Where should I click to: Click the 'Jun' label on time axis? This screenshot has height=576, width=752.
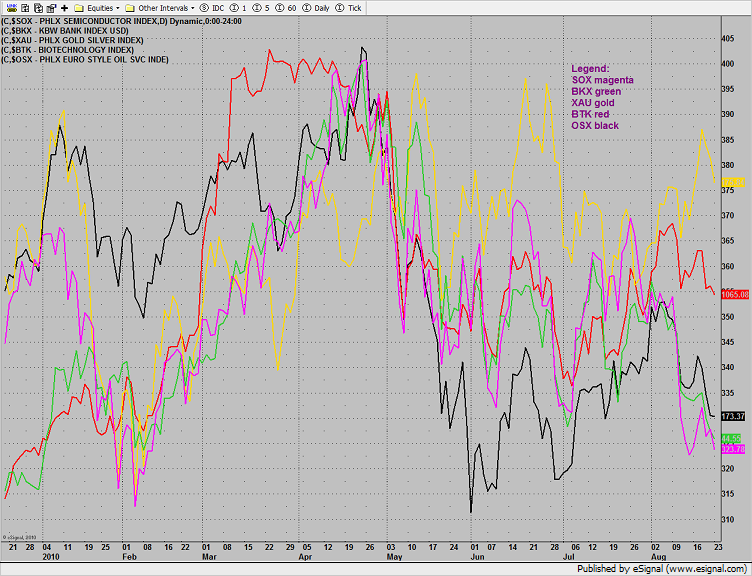(478, 557)
